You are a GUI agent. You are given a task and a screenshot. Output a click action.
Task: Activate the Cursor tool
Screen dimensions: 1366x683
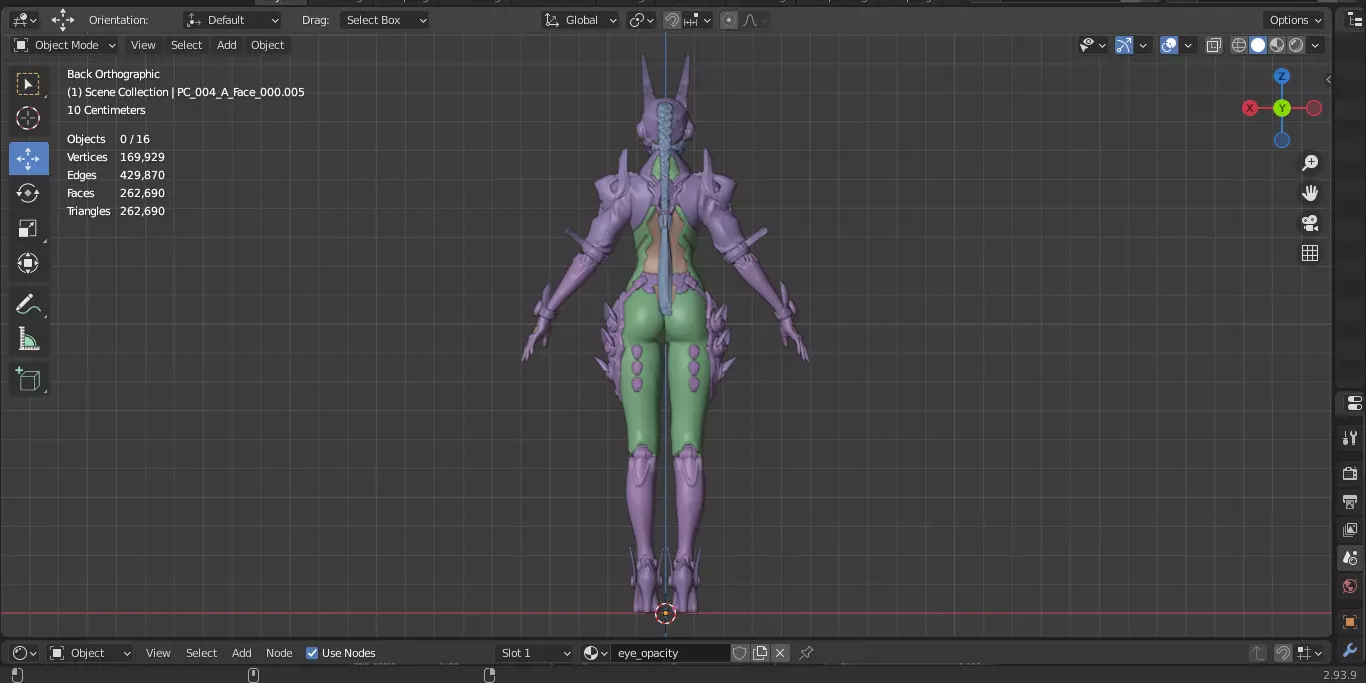click(x=28, y=119)
